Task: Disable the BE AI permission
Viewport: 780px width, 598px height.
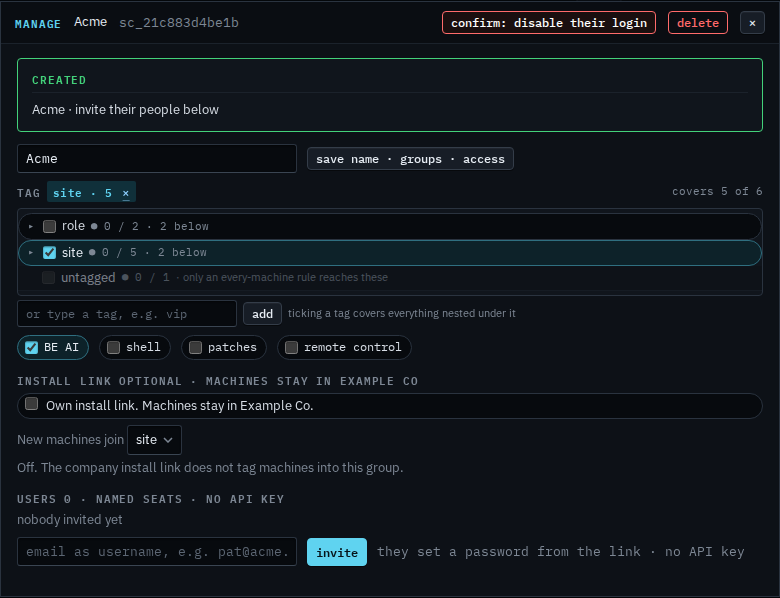Action: [31, 347]
